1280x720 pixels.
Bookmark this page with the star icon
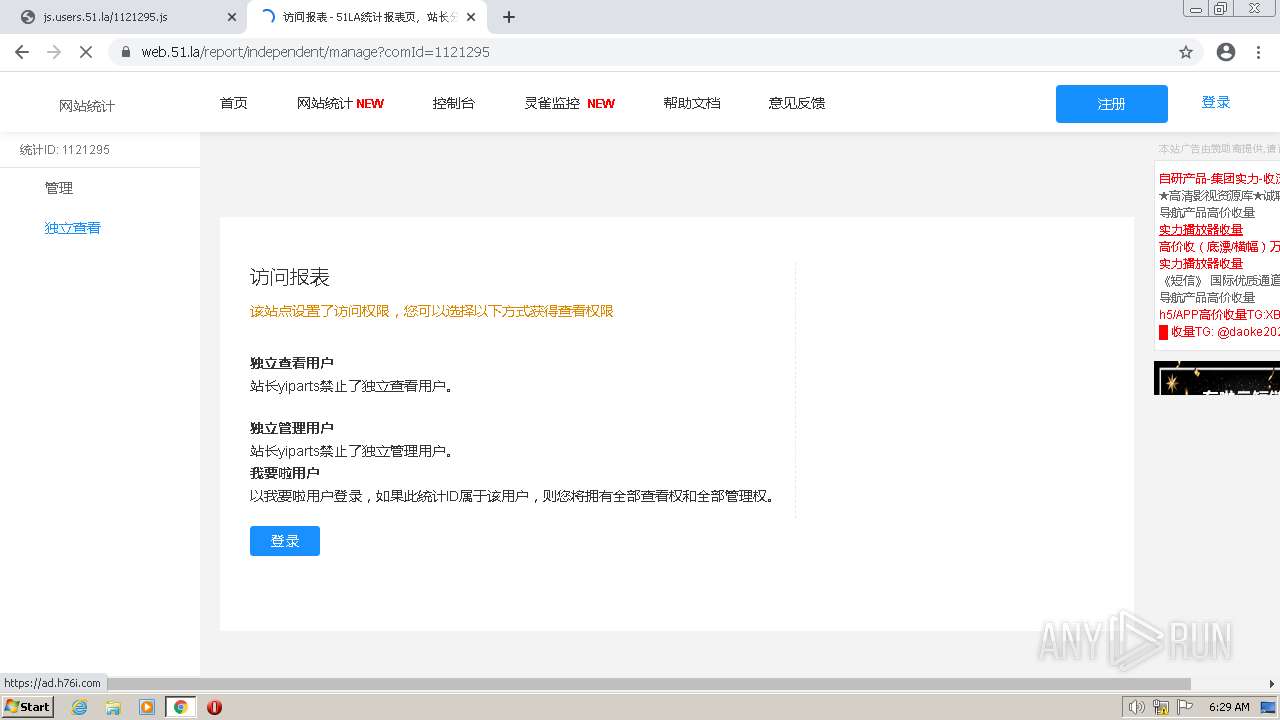pos(1186,52)
